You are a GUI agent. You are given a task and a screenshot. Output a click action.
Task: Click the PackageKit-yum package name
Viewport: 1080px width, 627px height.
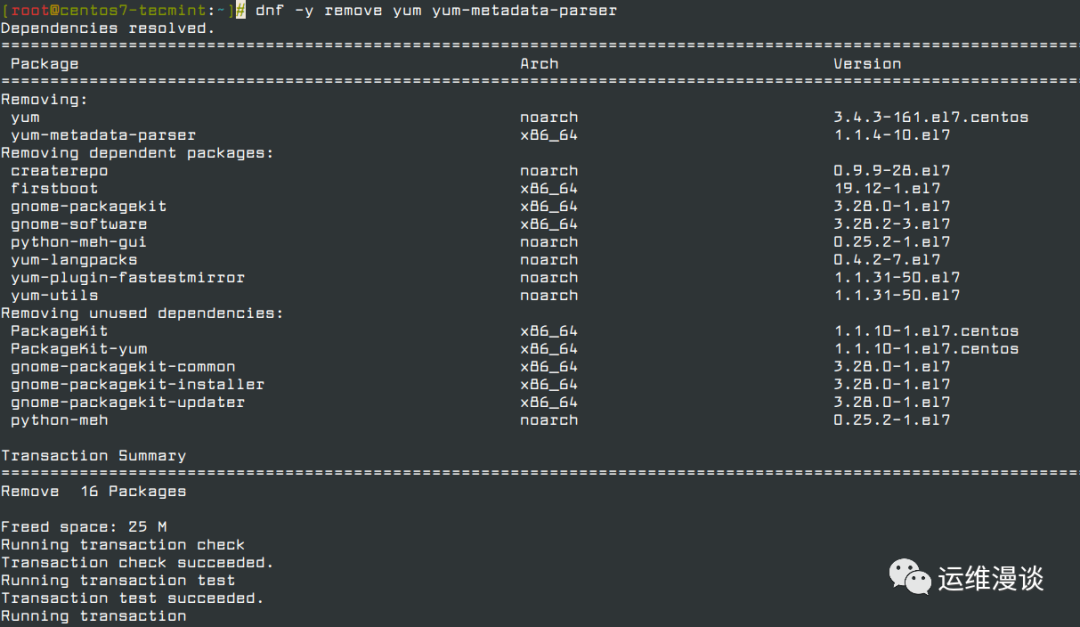coord(78,349)
